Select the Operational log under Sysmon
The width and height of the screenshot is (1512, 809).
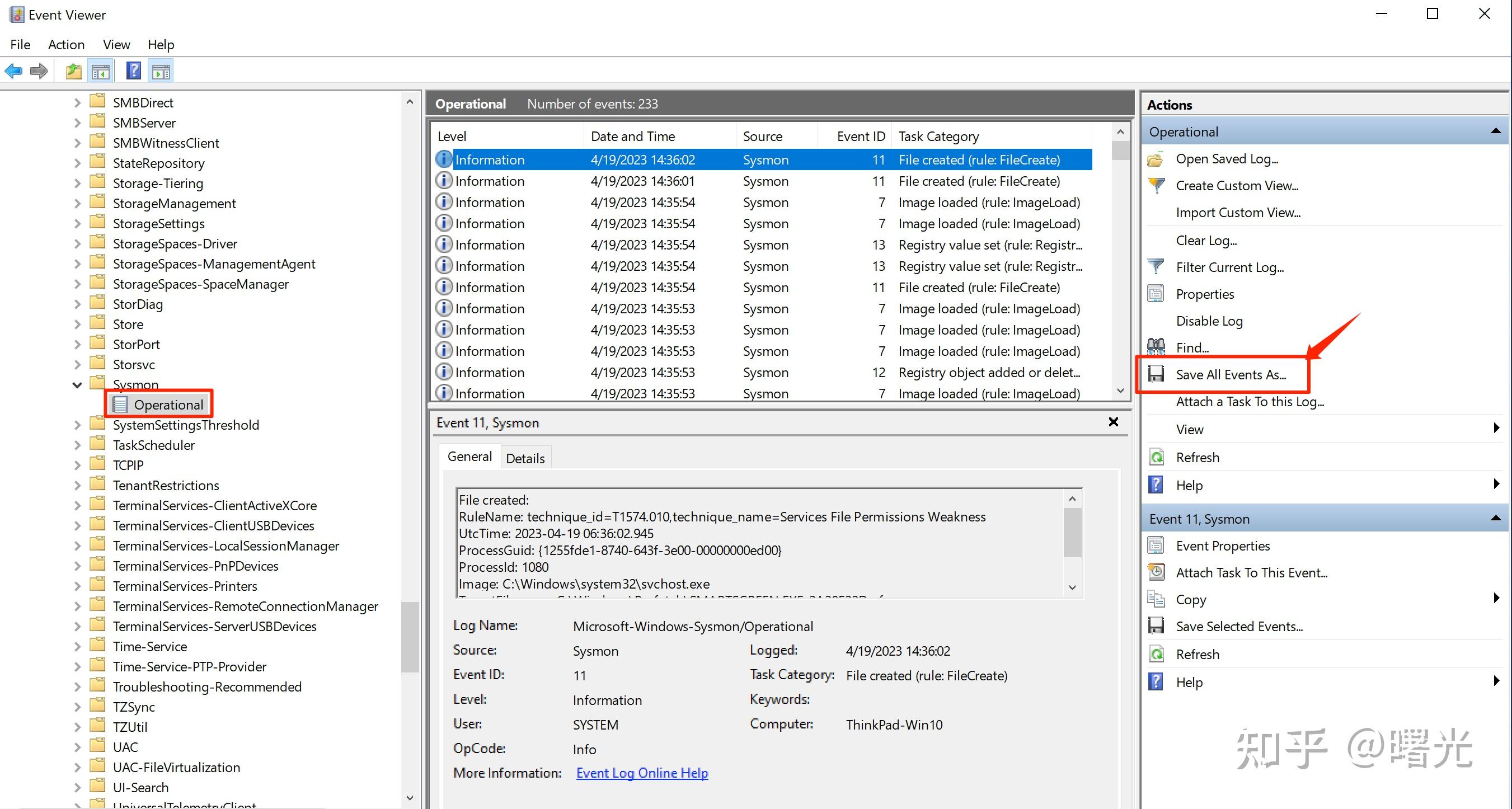click(168, 405)
